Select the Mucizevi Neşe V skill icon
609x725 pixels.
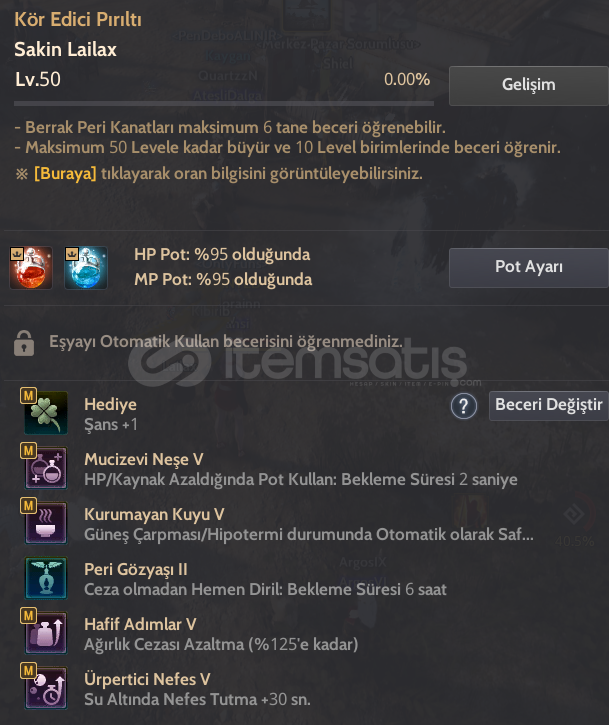[46, 468]
